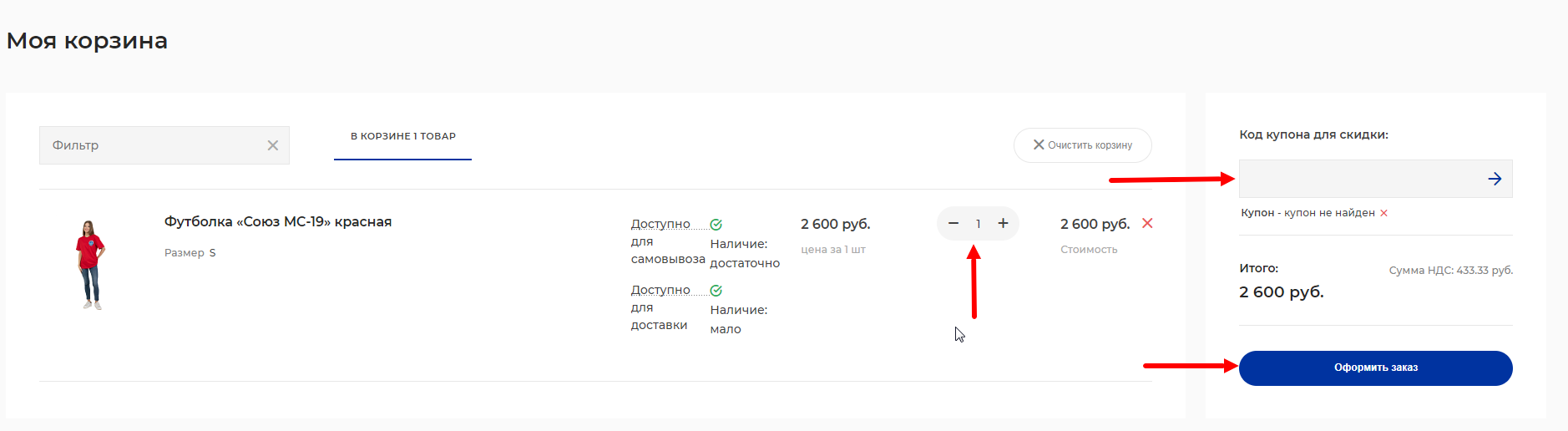Click the цена за 1 шт caption
Viewport: 1568px width, 431px height.
pos(832,249)
